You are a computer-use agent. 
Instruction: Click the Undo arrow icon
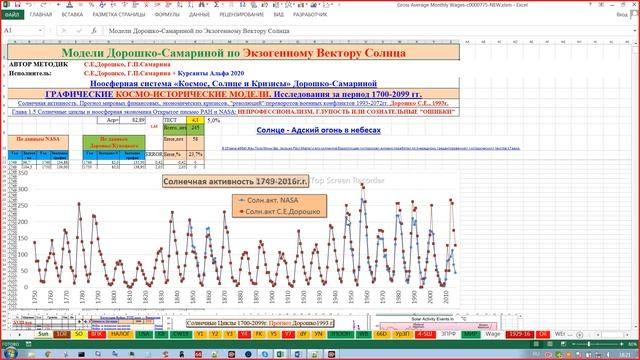coord(29,4)
